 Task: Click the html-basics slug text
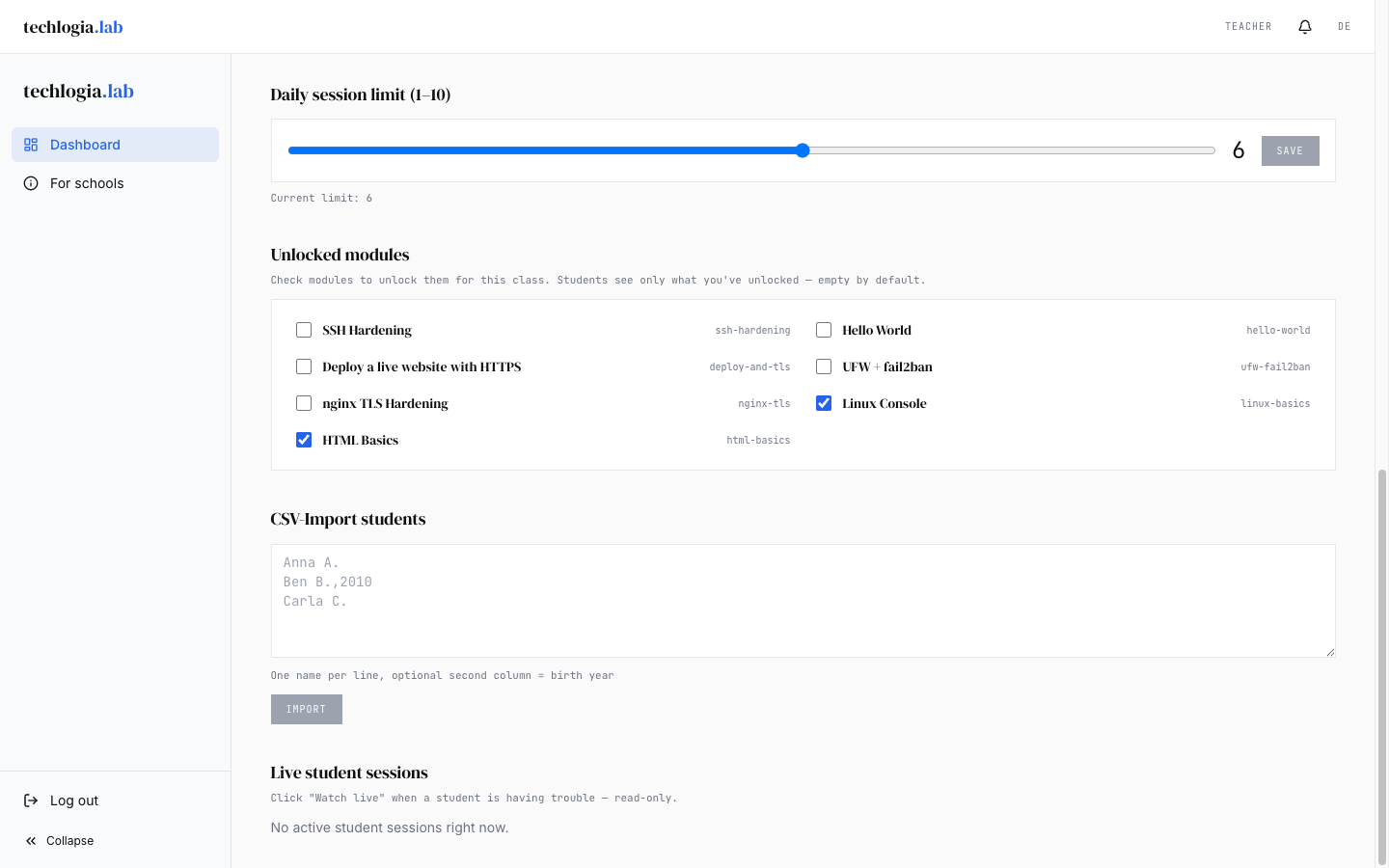coord(758,440)
